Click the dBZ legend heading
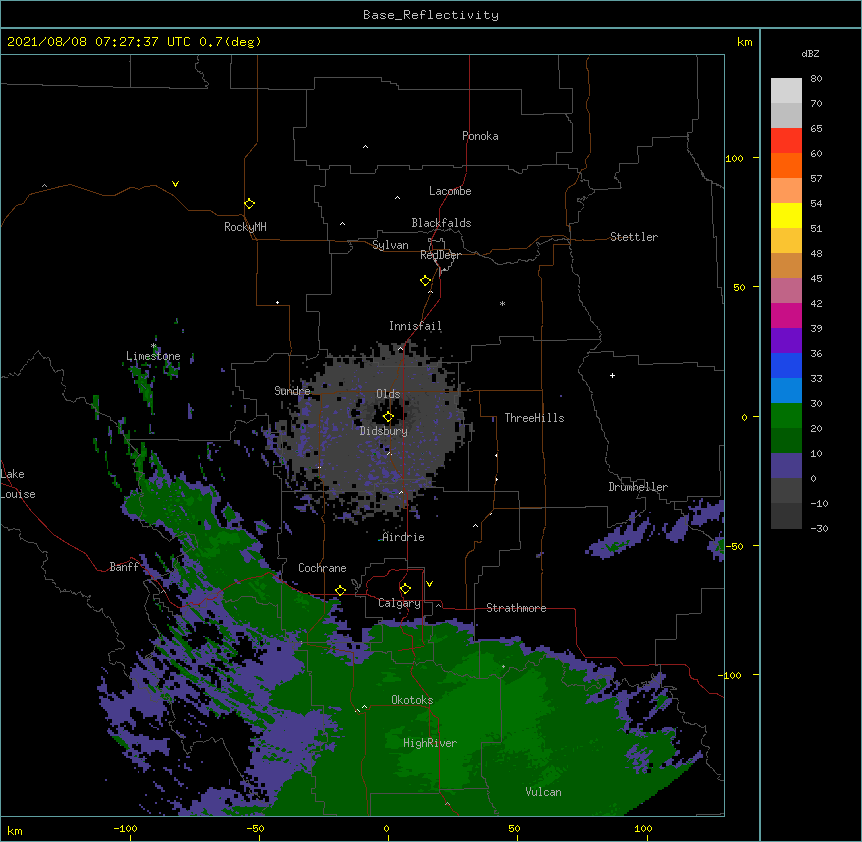 pos(810,54)
